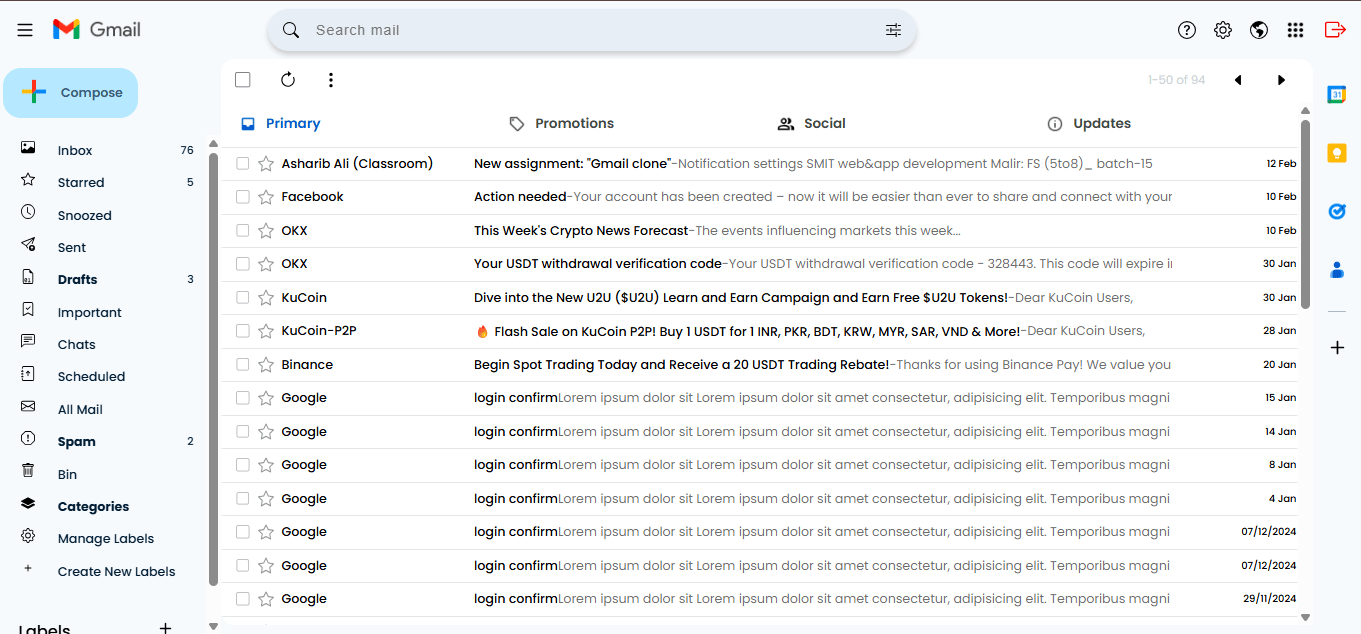
Task: Star the KuCoin email dated 30 Jan
Action: click(x=266, y=298)
